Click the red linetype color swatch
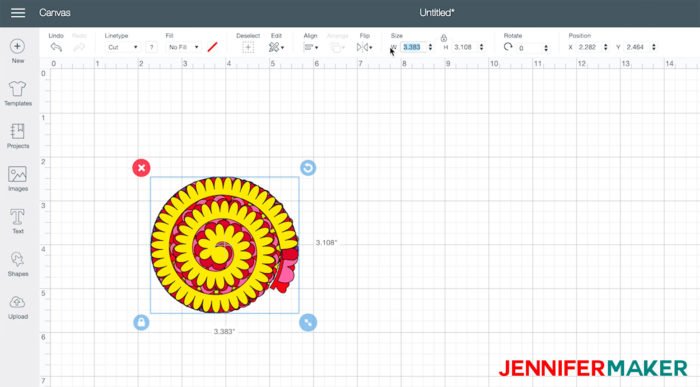This screenshot has width=700, height=387. [x=212, y=47]
